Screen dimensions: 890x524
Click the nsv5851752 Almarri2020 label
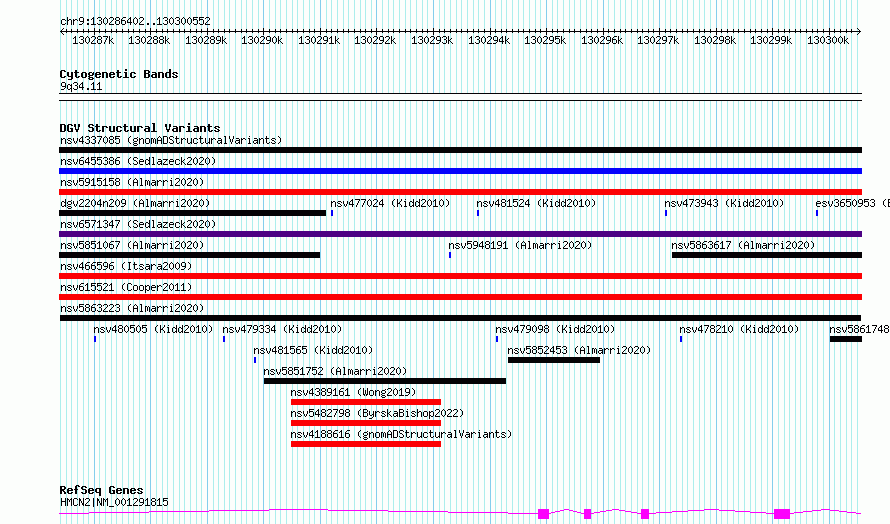tap(335, 371)
